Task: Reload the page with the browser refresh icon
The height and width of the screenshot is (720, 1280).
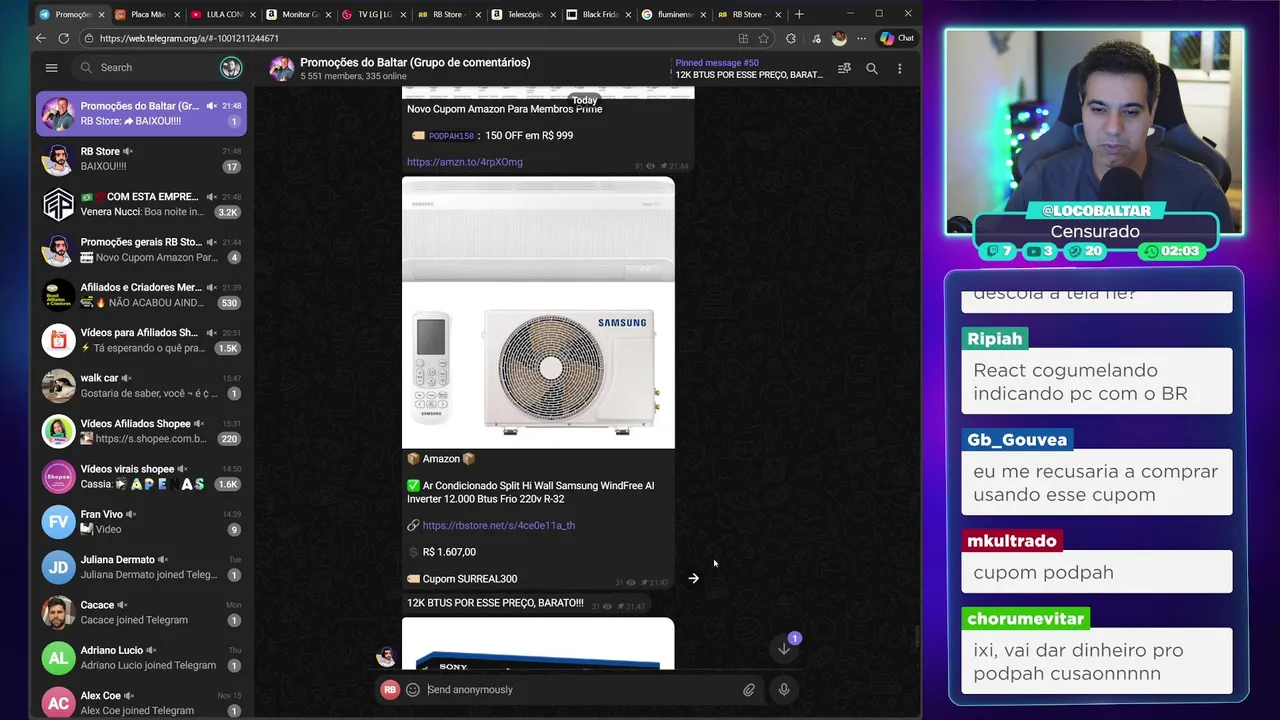Action: pos(64,38)
